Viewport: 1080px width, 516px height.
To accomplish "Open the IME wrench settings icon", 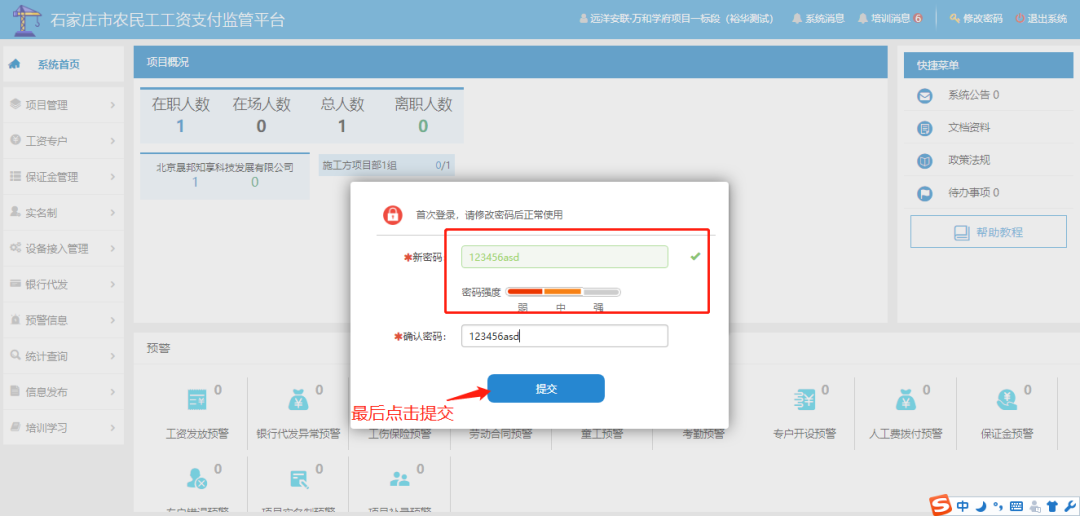I will pyautogui.click(x=1070, y=506).
